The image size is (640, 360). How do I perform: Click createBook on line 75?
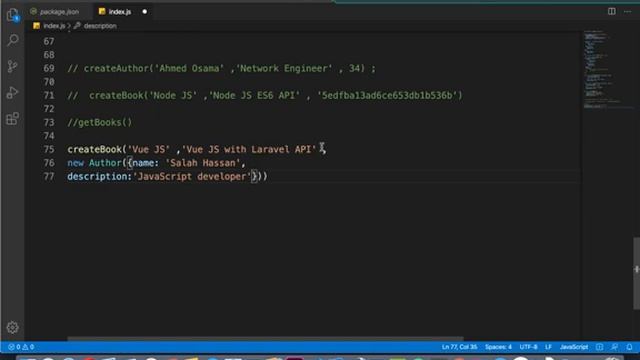94,149
